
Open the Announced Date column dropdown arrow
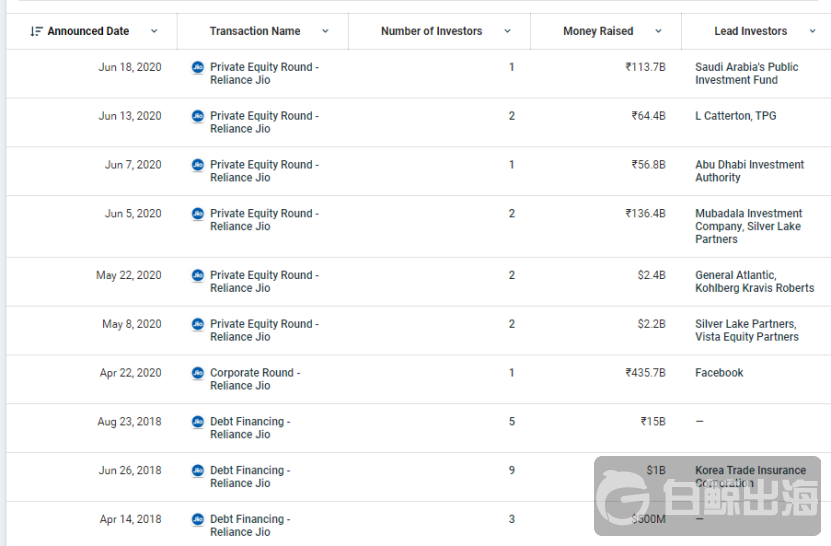point(153,32)
